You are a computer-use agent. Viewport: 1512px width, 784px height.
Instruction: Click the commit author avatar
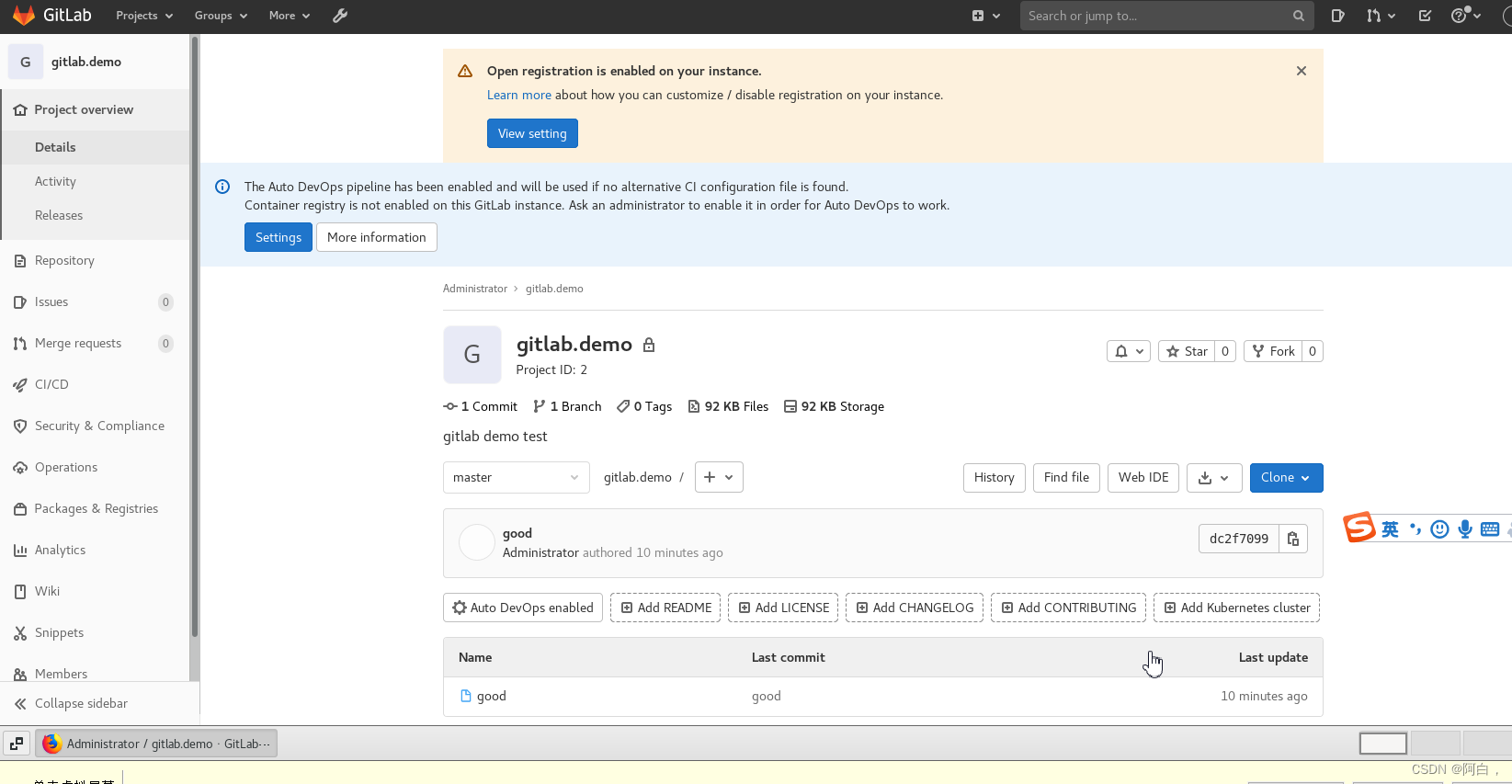coord(476,542)
